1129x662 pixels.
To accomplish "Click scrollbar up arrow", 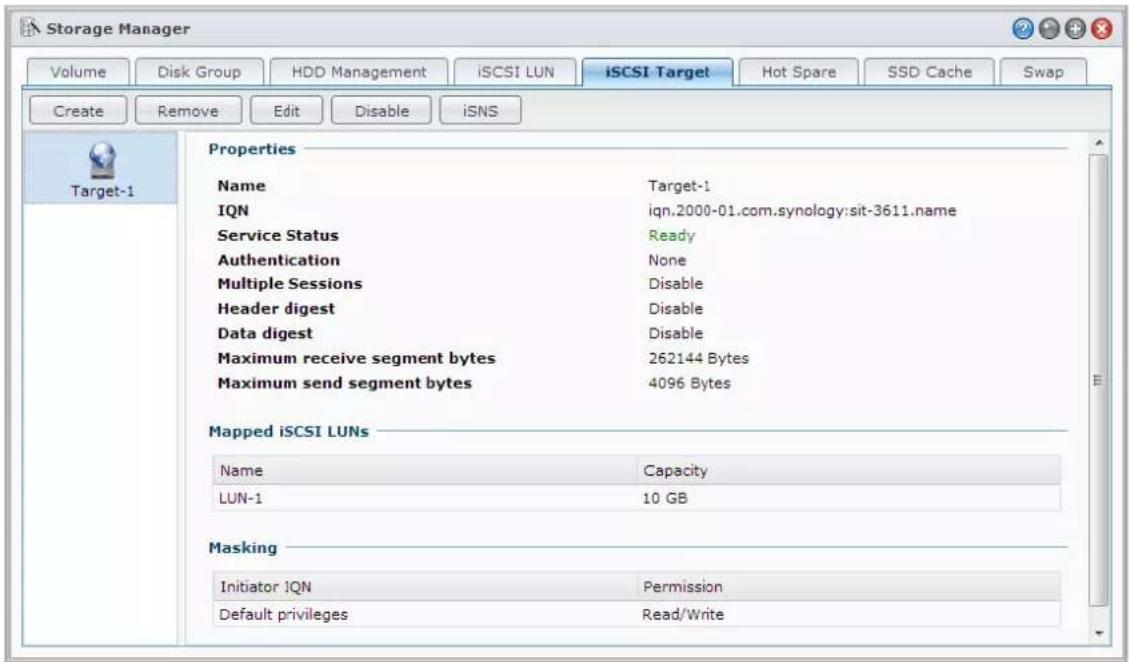I will (1099, 143).
